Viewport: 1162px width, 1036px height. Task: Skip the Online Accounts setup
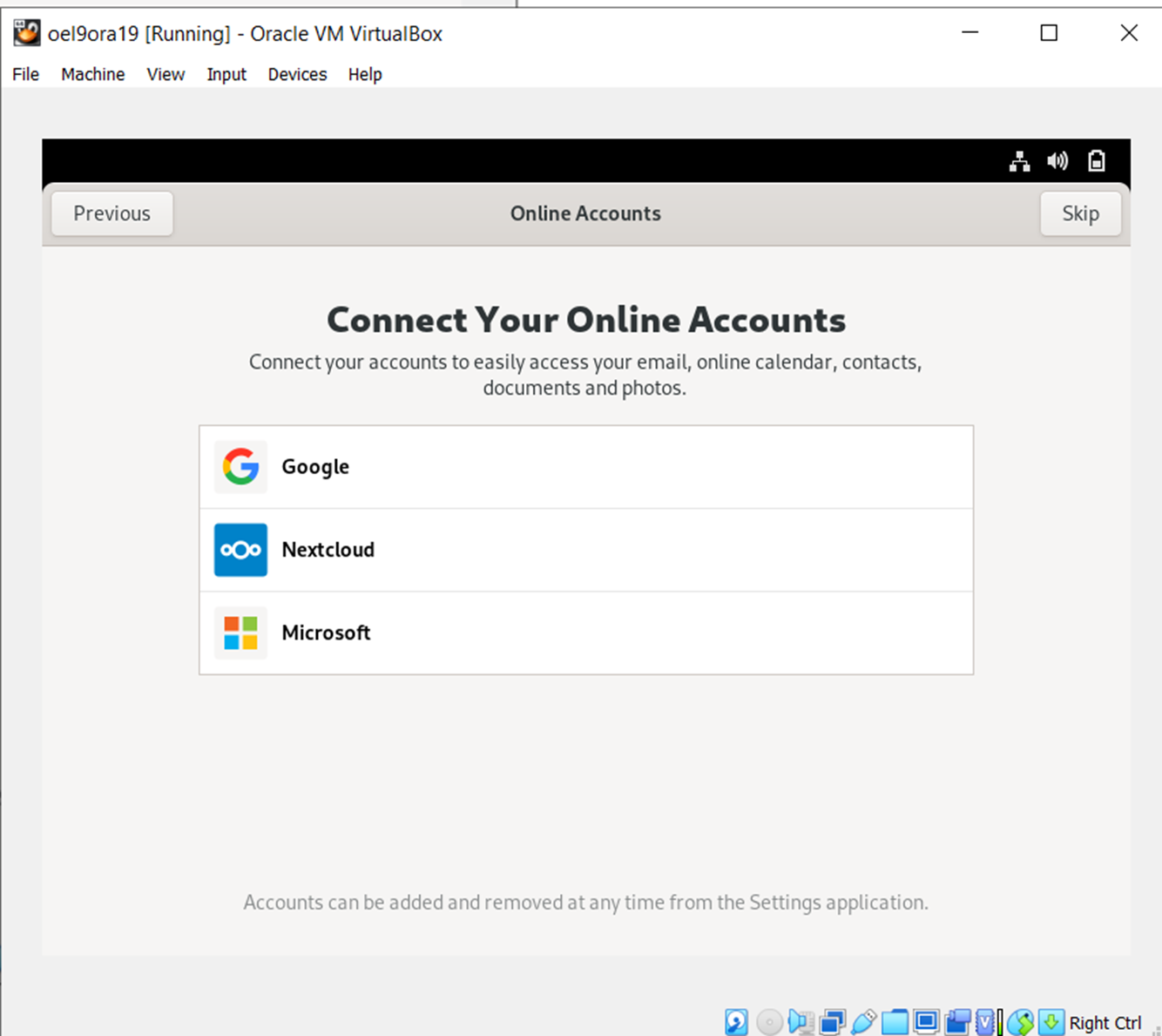pos(1080,213)
